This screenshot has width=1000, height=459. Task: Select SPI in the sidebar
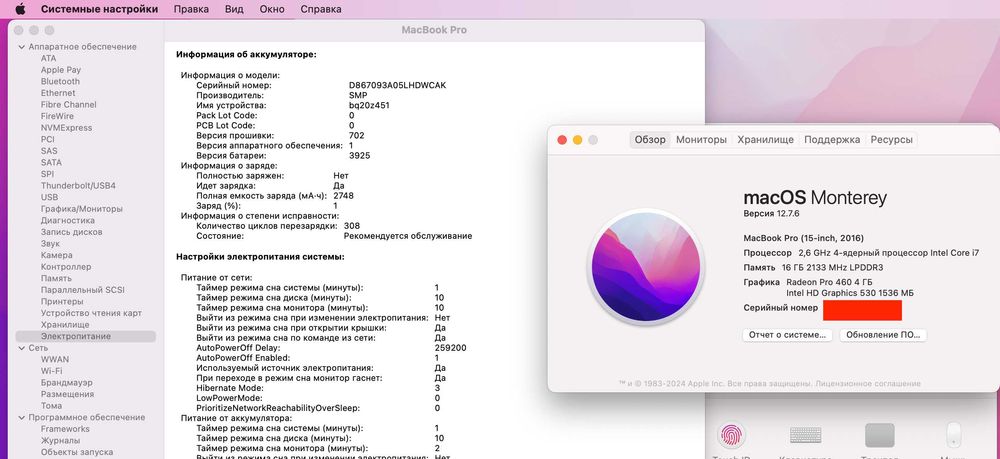pos(48,174)
